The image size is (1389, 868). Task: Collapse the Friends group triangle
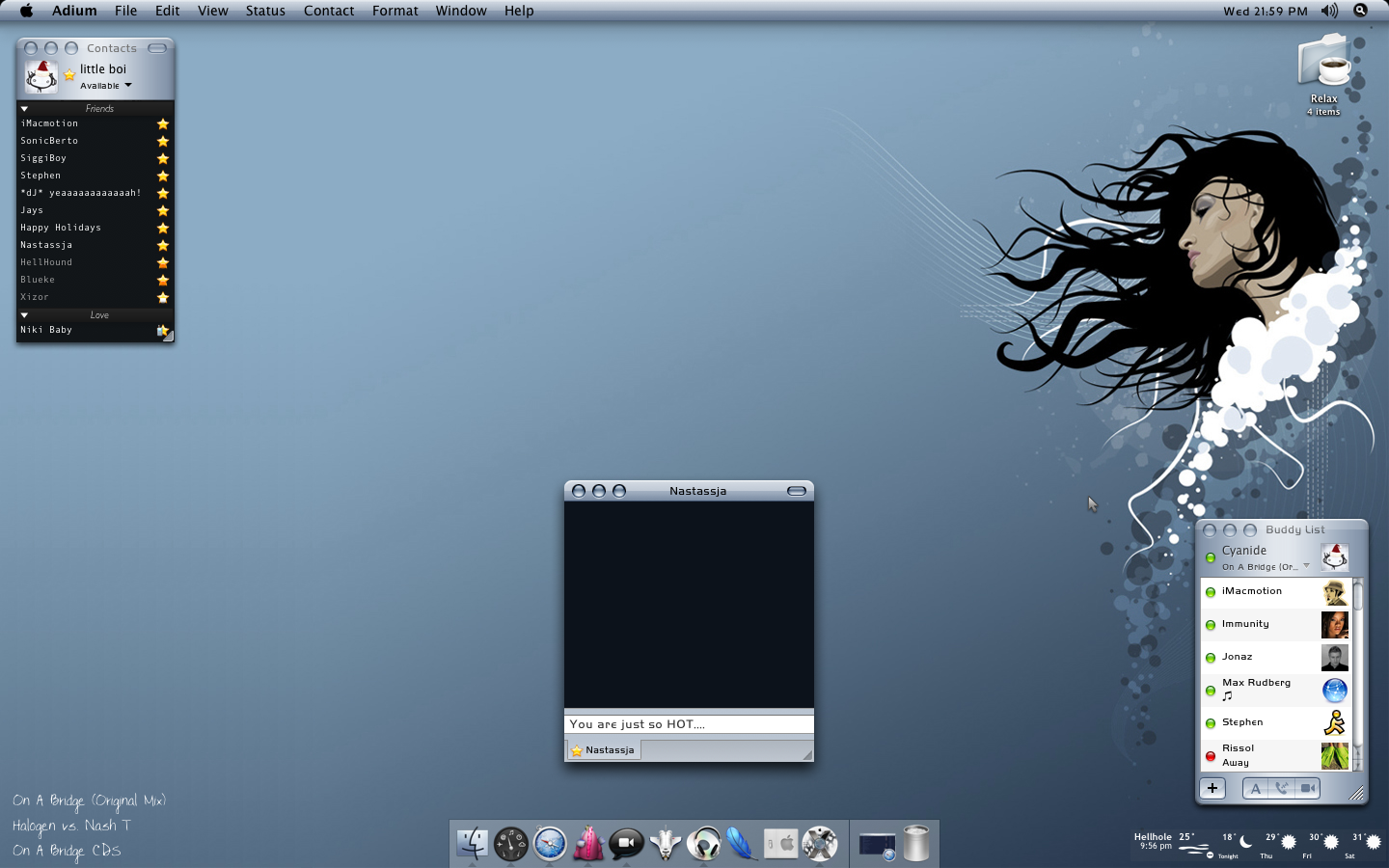[x=24, y=109]
